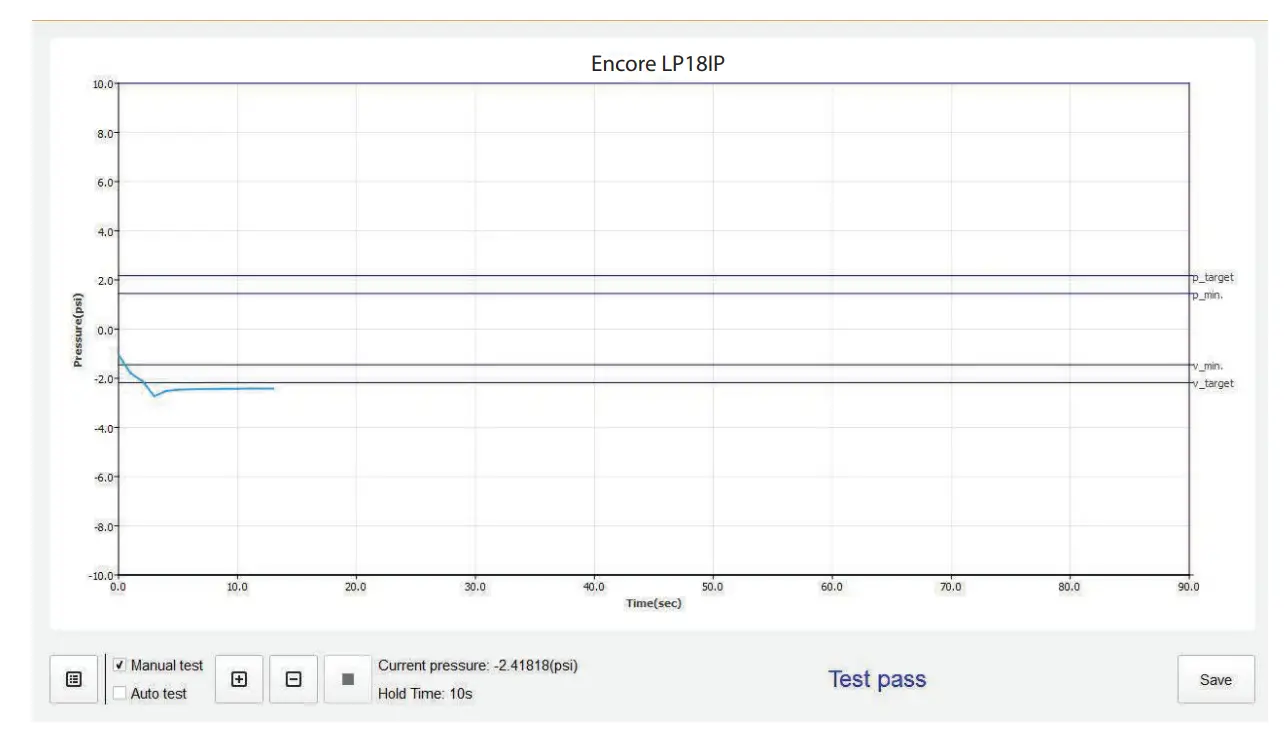Click the '20.0' time axis tick

(x=356, y=588)
